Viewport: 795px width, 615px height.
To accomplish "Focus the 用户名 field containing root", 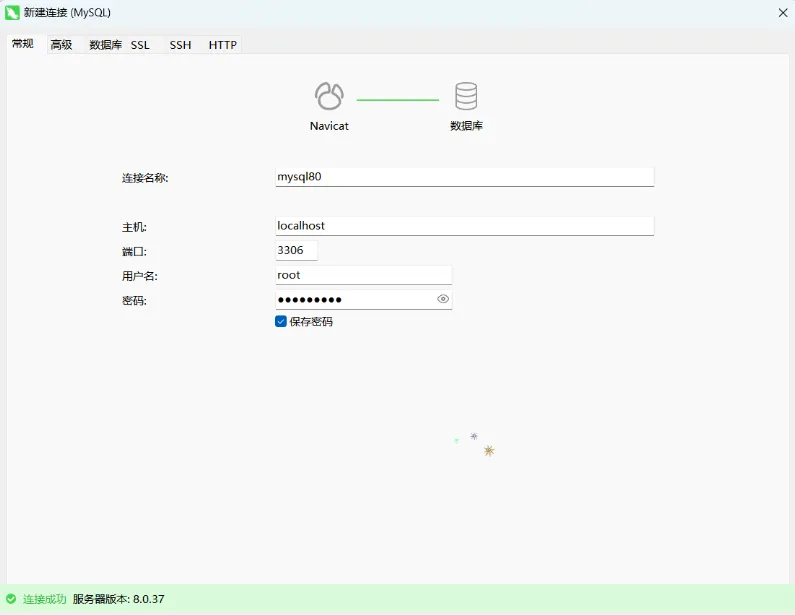I will (x=364, y=275).
